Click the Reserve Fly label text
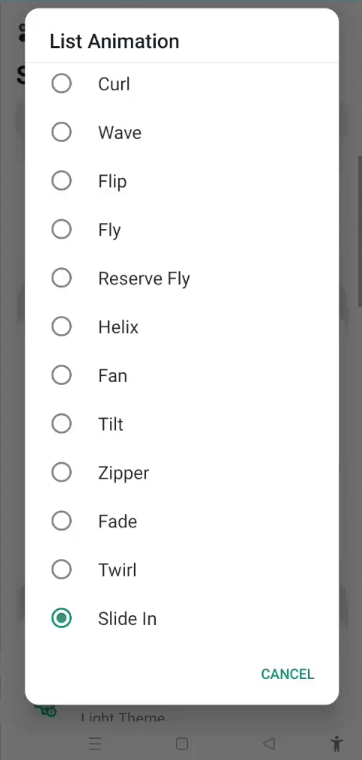 coord(144,279)
